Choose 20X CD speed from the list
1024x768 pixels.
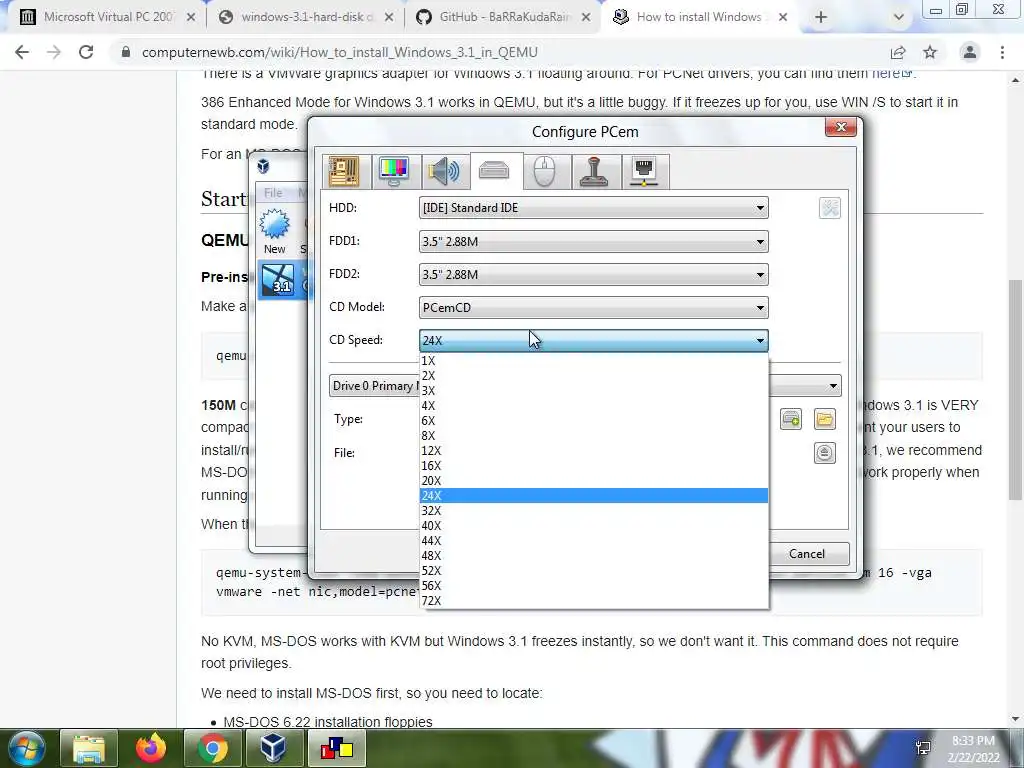[593, 481]
